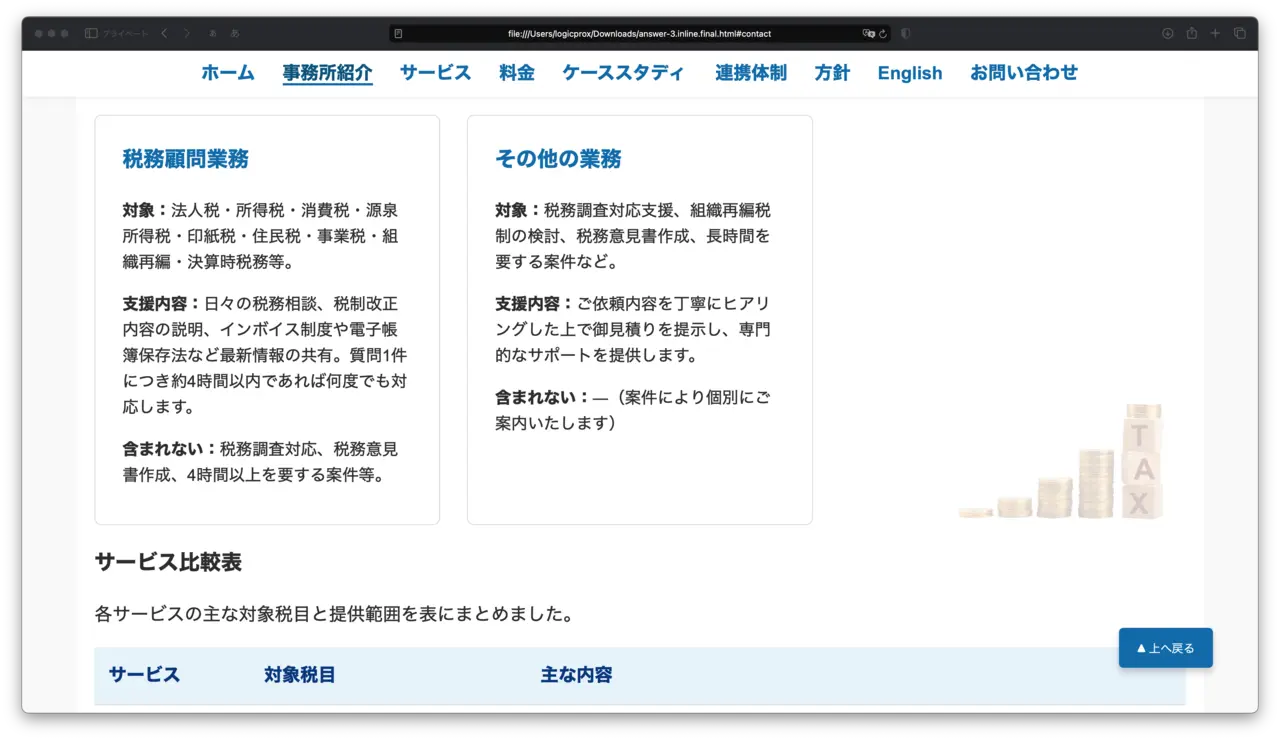This screenshot has height=740, width=1280.
Task: Switch to the English page link
Action: [x=909, y=73]
